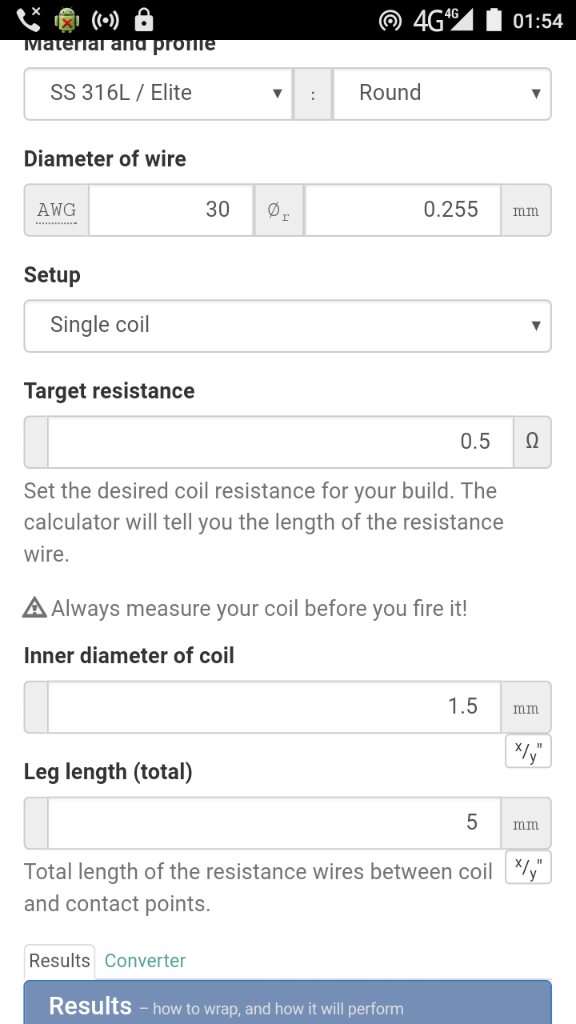
Task: Tap the lock icon in status bar
Action: [x=144, y=20]
